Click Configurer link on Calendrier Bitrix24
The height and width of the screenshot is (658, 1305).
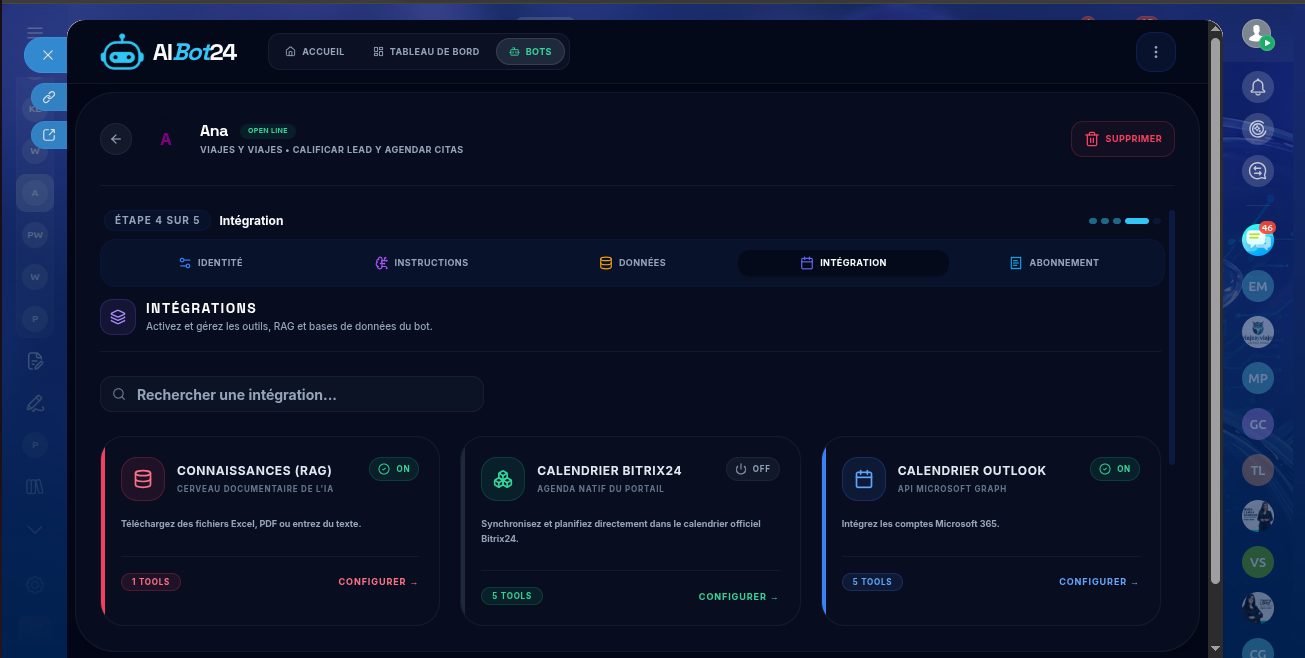pyautogui.click(x=738, y=597)
